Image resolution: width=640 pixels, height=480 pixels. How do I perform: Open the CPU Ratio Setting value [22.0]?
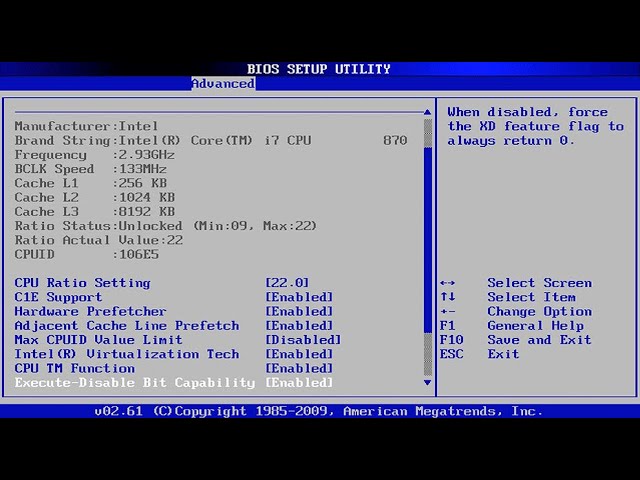click(287, 283)
